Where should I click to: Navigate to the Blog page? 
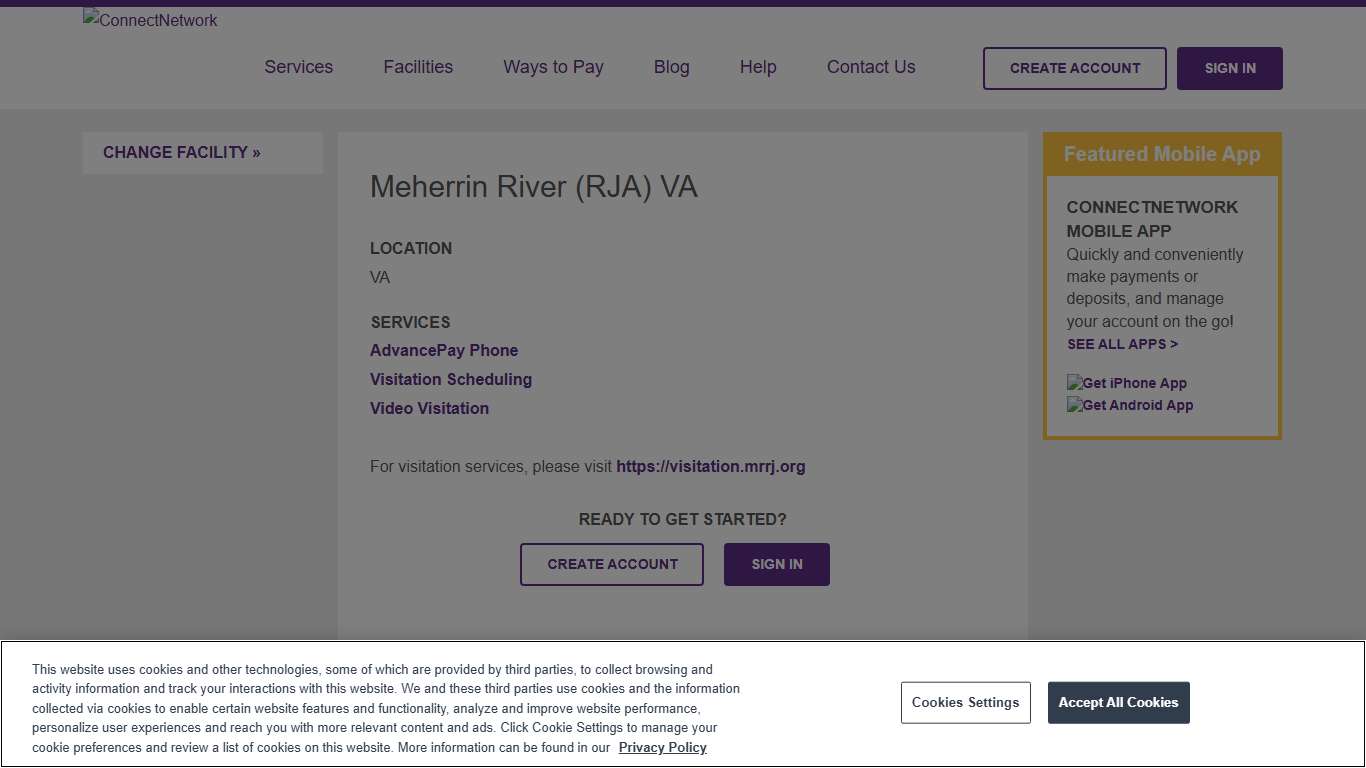click(x=671, y=67)
